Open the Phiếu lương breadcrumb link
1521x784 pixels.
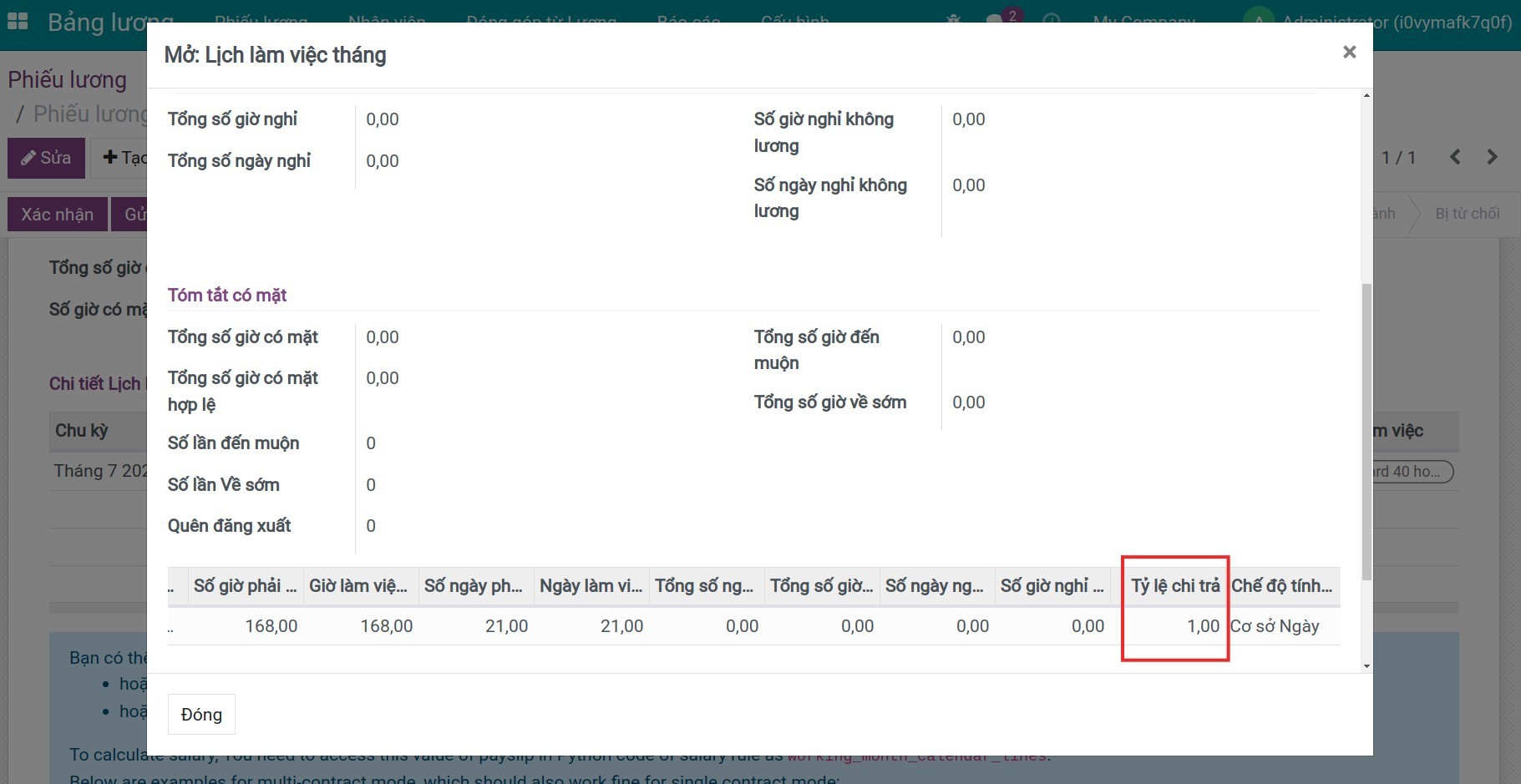(x=67, y=80)
